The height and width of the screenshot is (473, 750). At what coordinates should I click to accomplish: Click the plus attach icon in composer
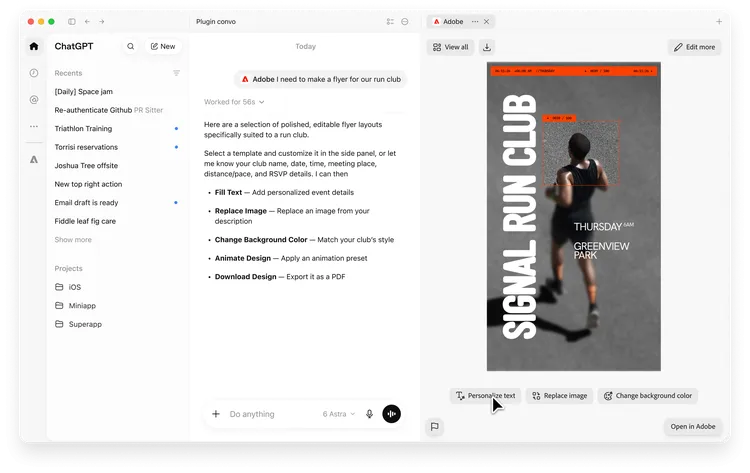point(216,414)
